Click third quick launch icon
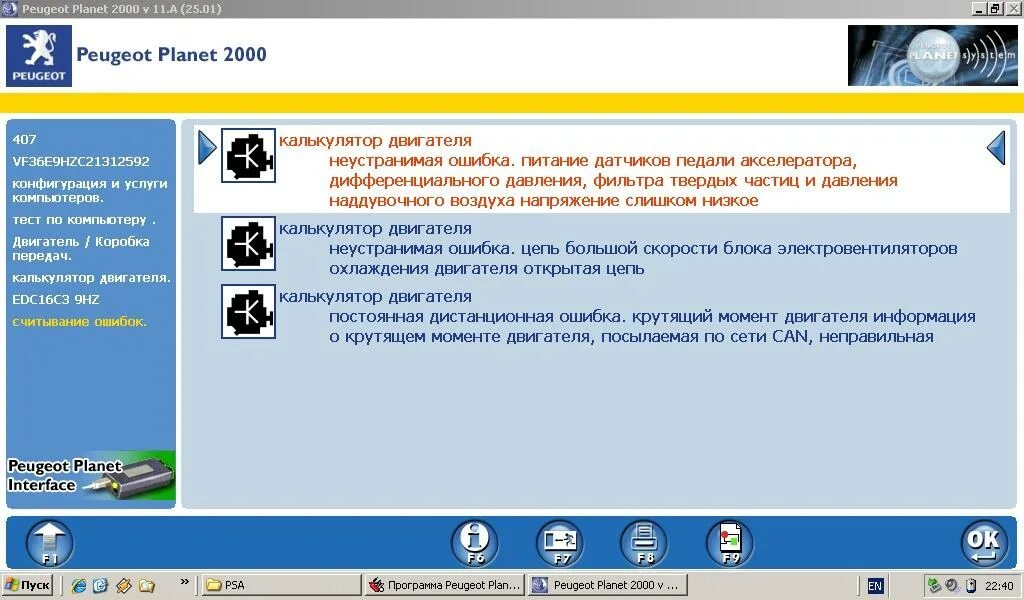The width and height of the screenshot is (1024, 600). click(123, 586)
